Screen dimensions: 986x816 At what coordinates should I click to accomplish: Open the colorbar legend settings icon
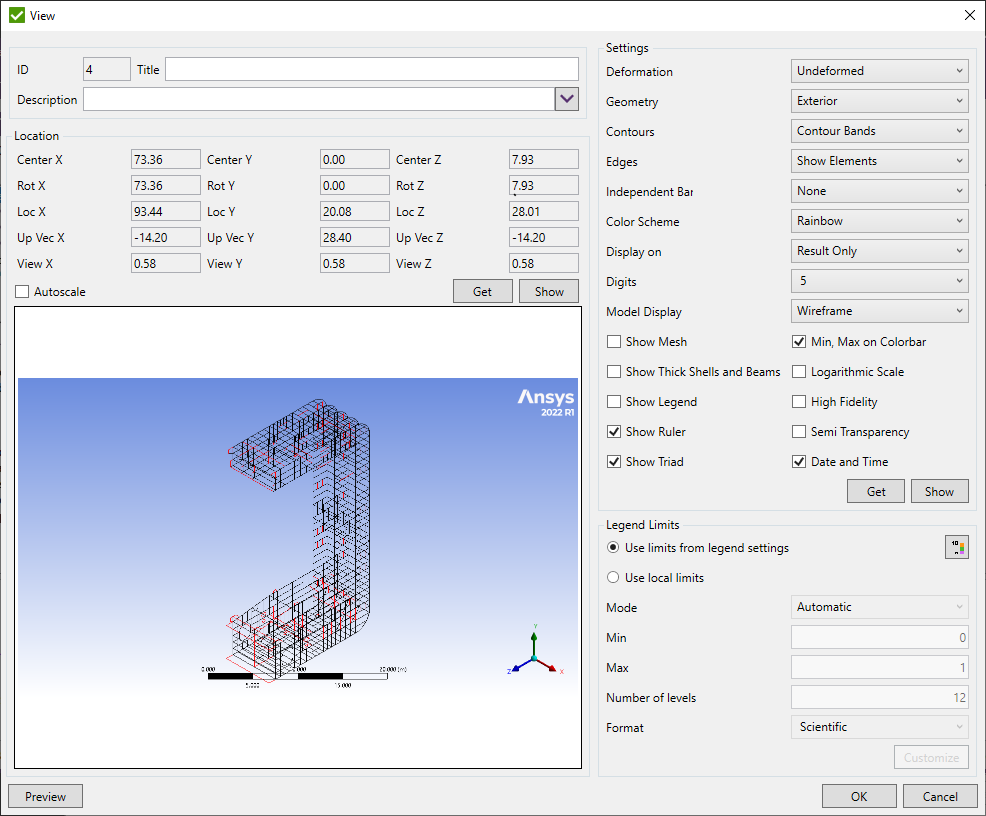957,547
